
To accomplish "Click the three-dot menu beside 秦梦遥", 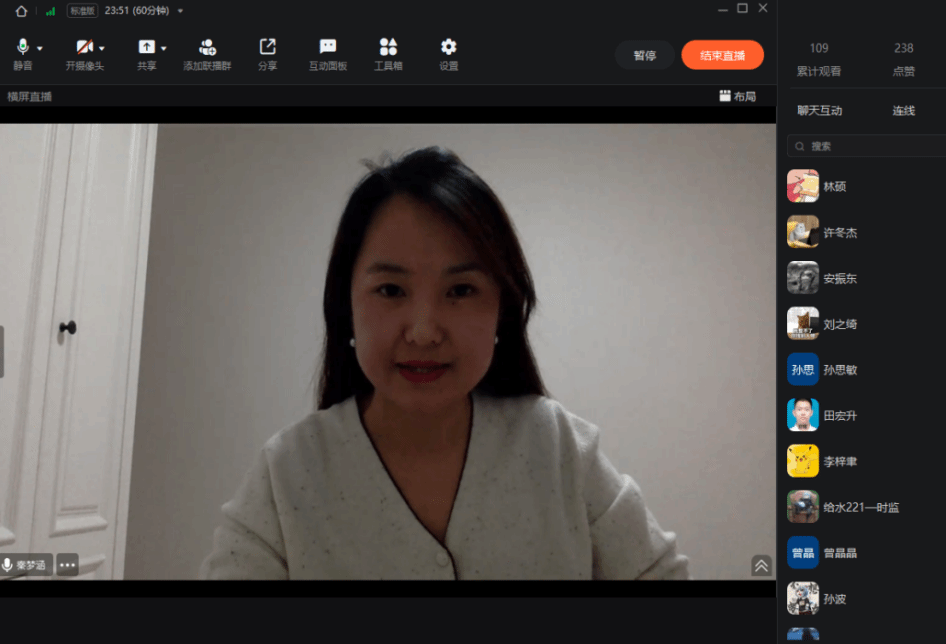I will click(67, 565).
